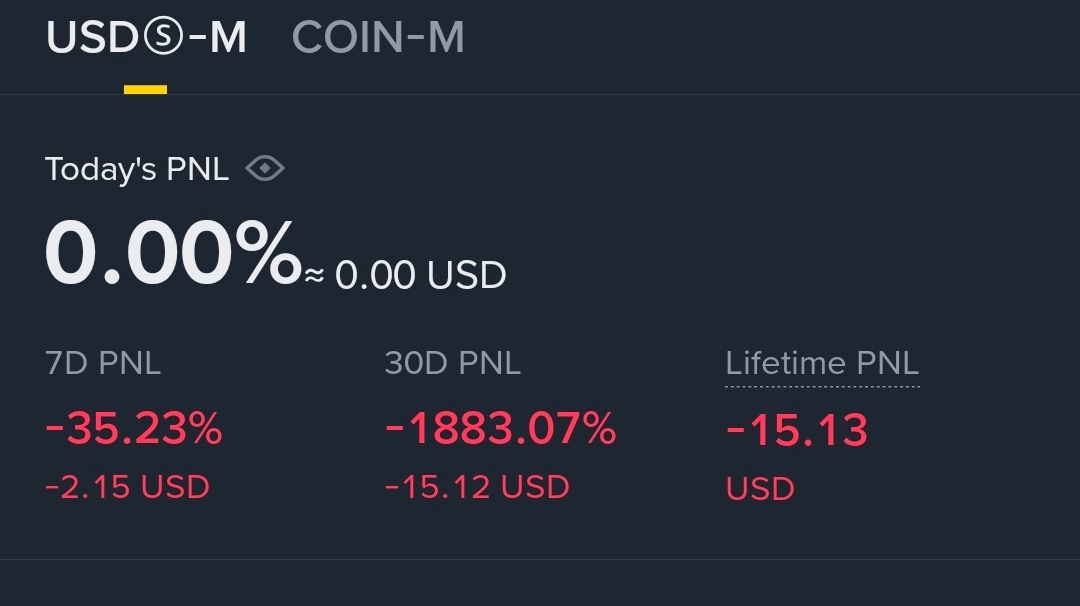Switch to the COIN-M tab
The width and height of the screenshot is (1080, 606).
point(378,38)
